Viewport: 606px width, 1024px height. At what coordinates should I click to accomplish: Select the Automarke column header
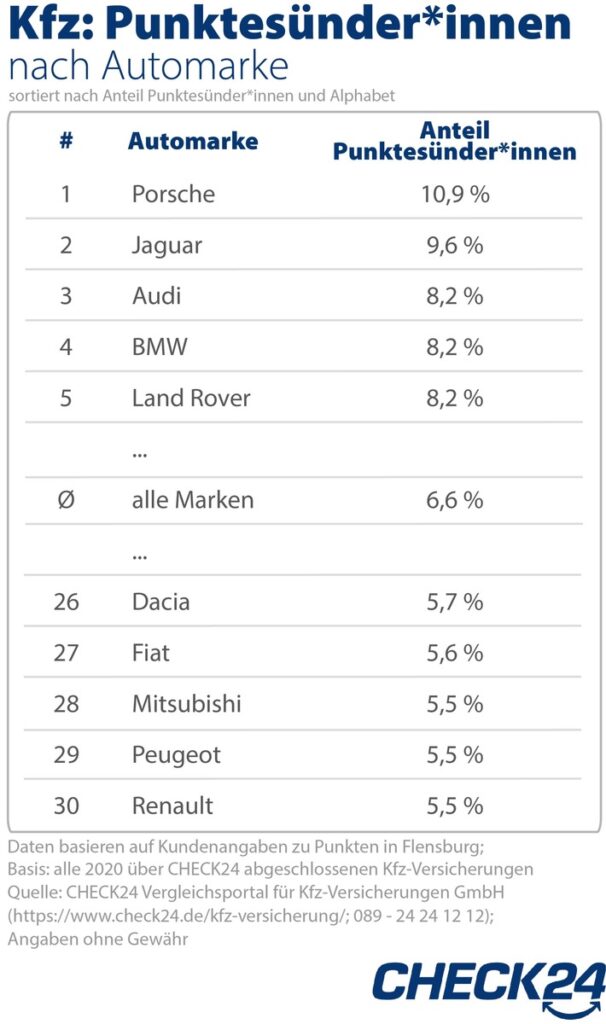193,141
